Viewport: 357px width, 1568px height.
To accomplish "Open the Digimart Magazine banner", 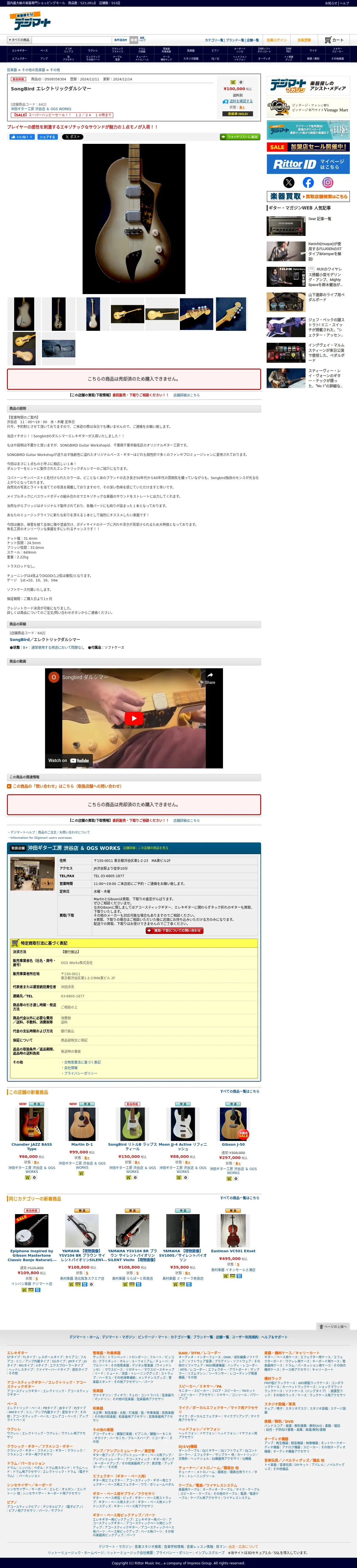I will tap(308, 85).
